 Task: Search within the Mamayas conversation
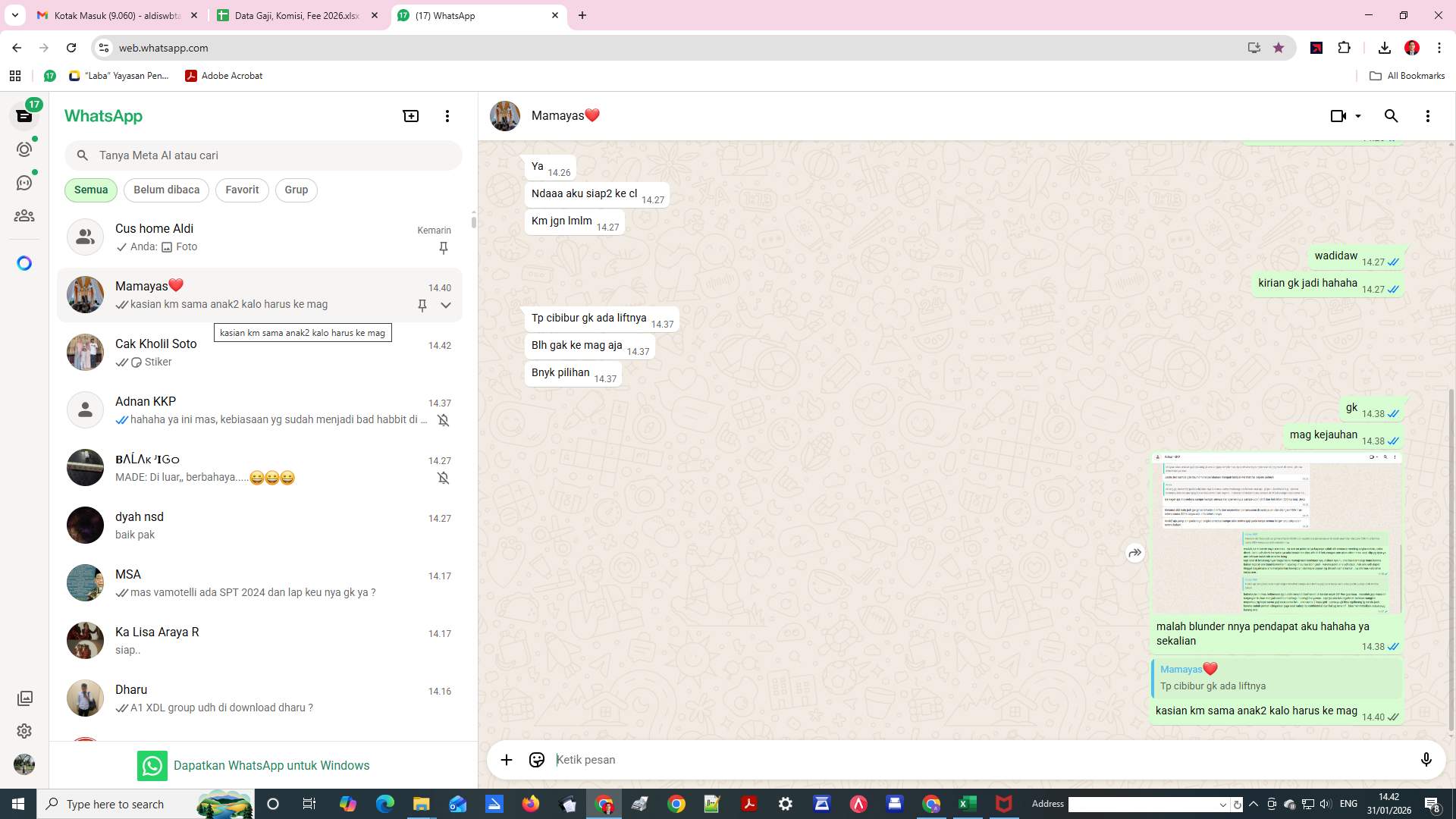(1392, 115)
